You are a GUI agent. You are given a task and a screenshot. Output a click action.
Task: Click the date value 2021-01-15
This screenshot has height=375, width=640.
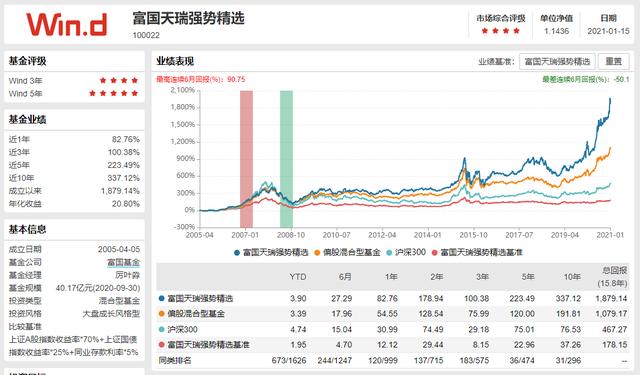point(608,31)
